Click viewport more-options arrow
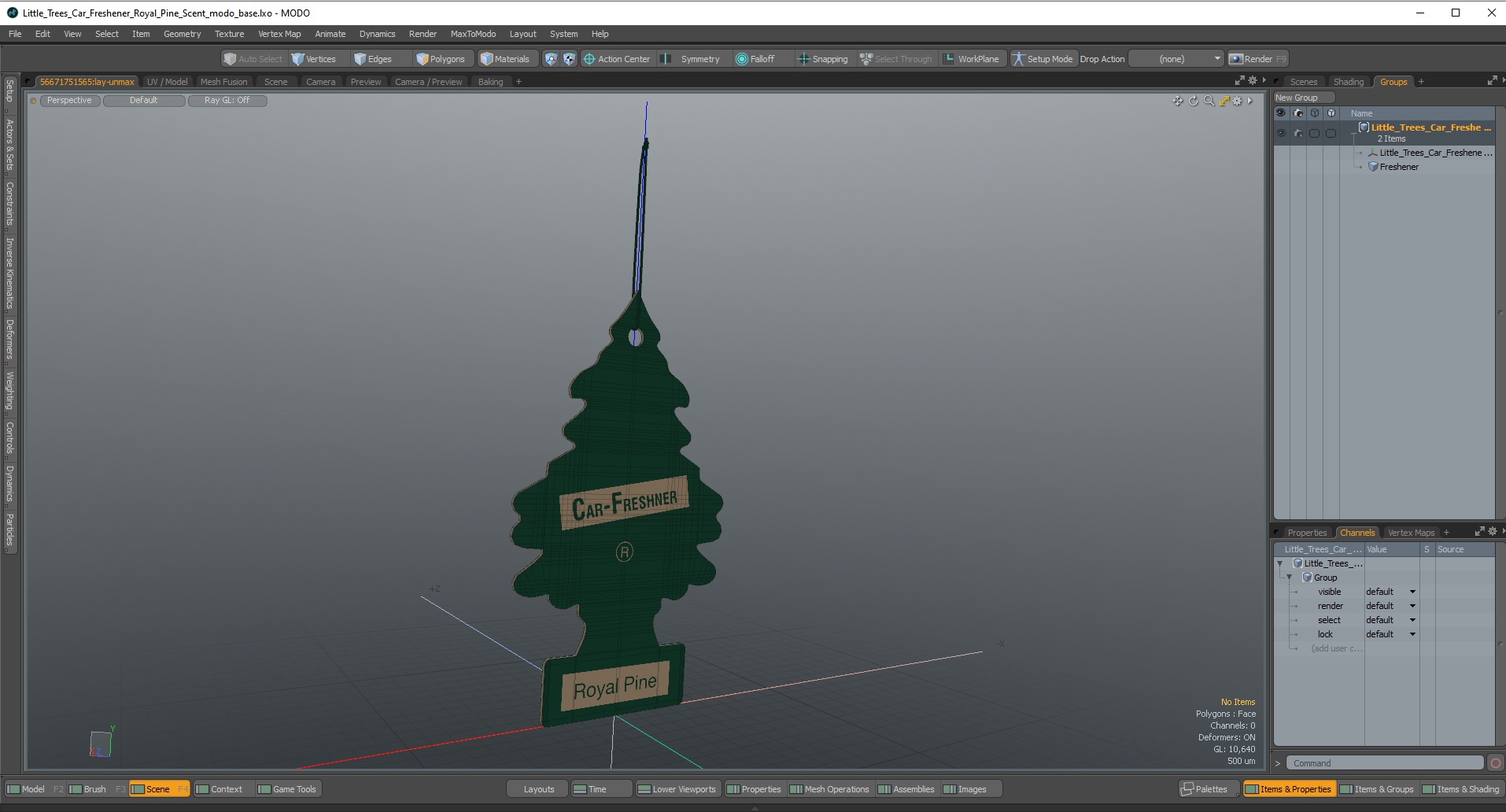The image size is (1506, 812). point(1249,101)
